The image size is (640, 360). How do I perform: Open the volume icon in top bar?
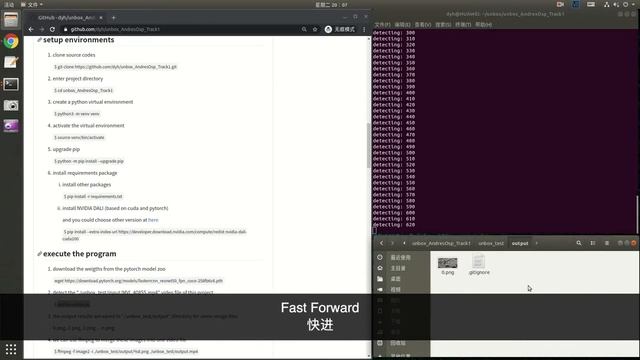[x=616, y=4]
